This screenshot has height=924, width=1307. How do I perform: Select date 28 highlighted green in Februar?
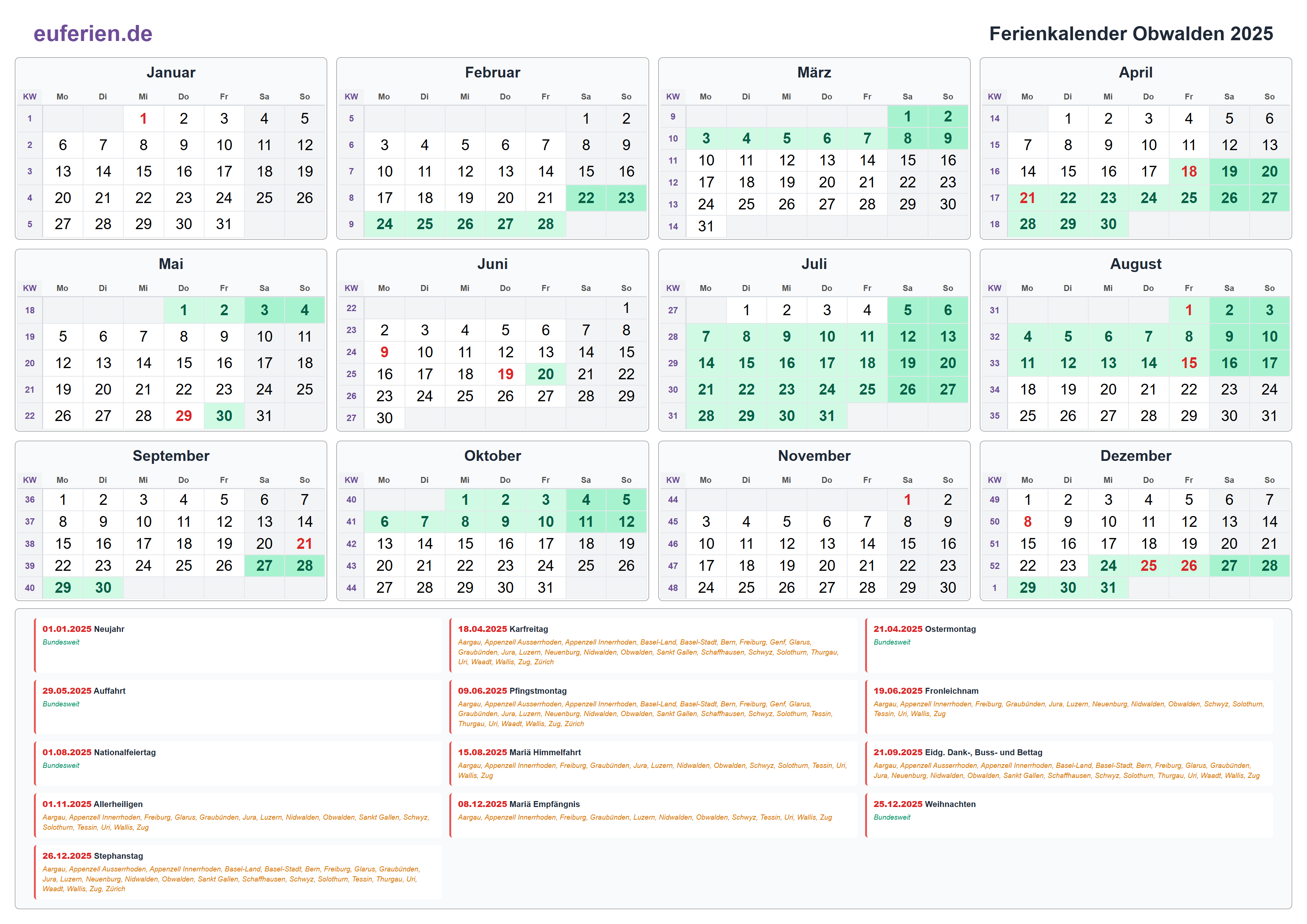pyautogui.click(x=545, y=224)
